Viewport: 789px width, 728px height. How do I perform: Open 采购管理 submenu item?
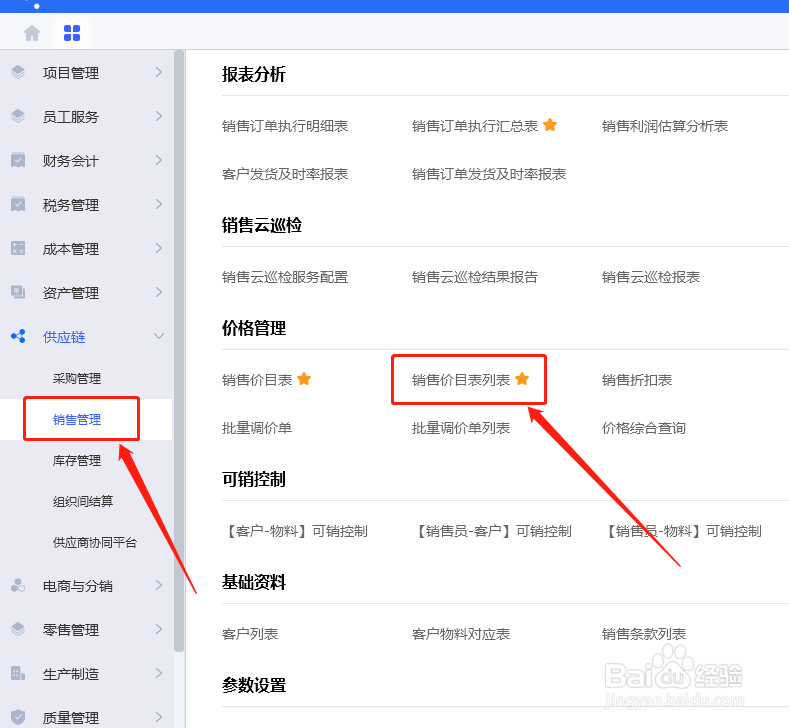(x=76, y=378)
